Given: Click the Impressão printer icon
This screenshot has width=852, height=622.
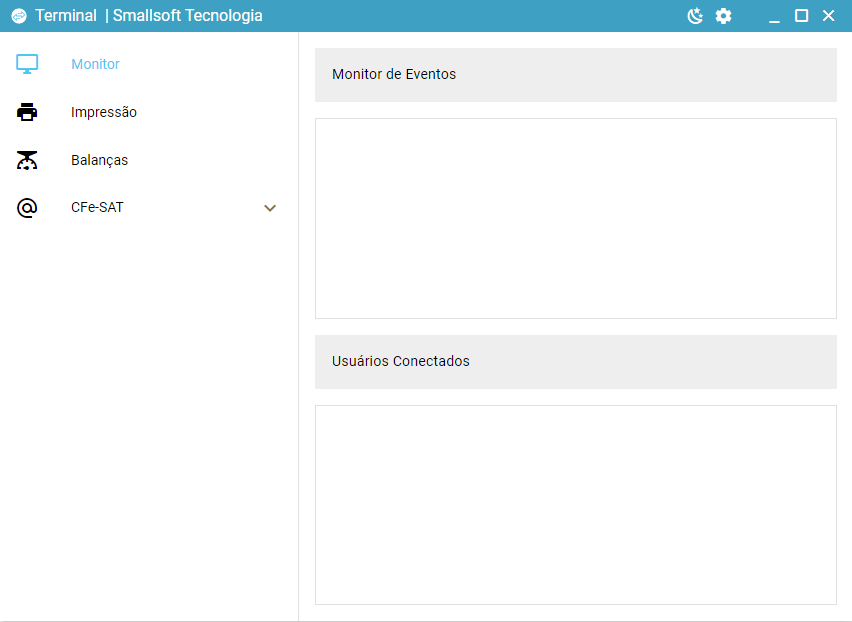Looking at the screenshot, I should tap(27, 112).
